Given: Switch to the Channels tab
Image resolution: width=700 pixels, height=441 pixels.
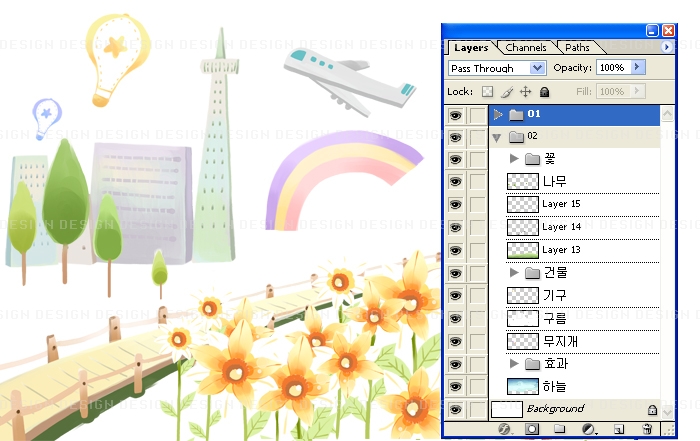Looking at the screenshot, I should (x=526, y=47).
